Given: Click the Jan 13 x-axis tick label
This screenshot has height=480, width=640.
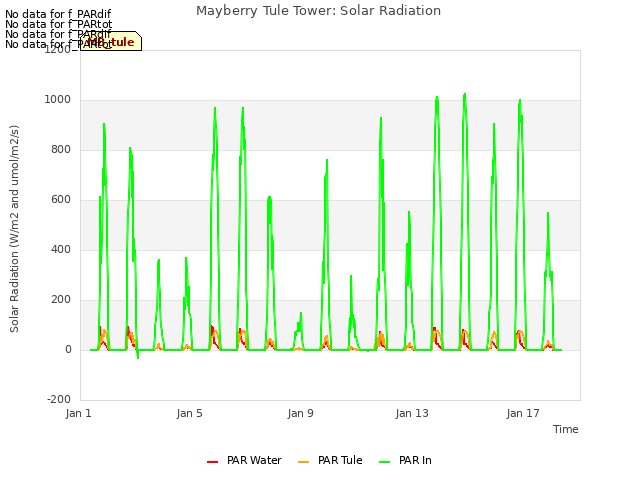Looking at the screenshot, I should [412, 413].
